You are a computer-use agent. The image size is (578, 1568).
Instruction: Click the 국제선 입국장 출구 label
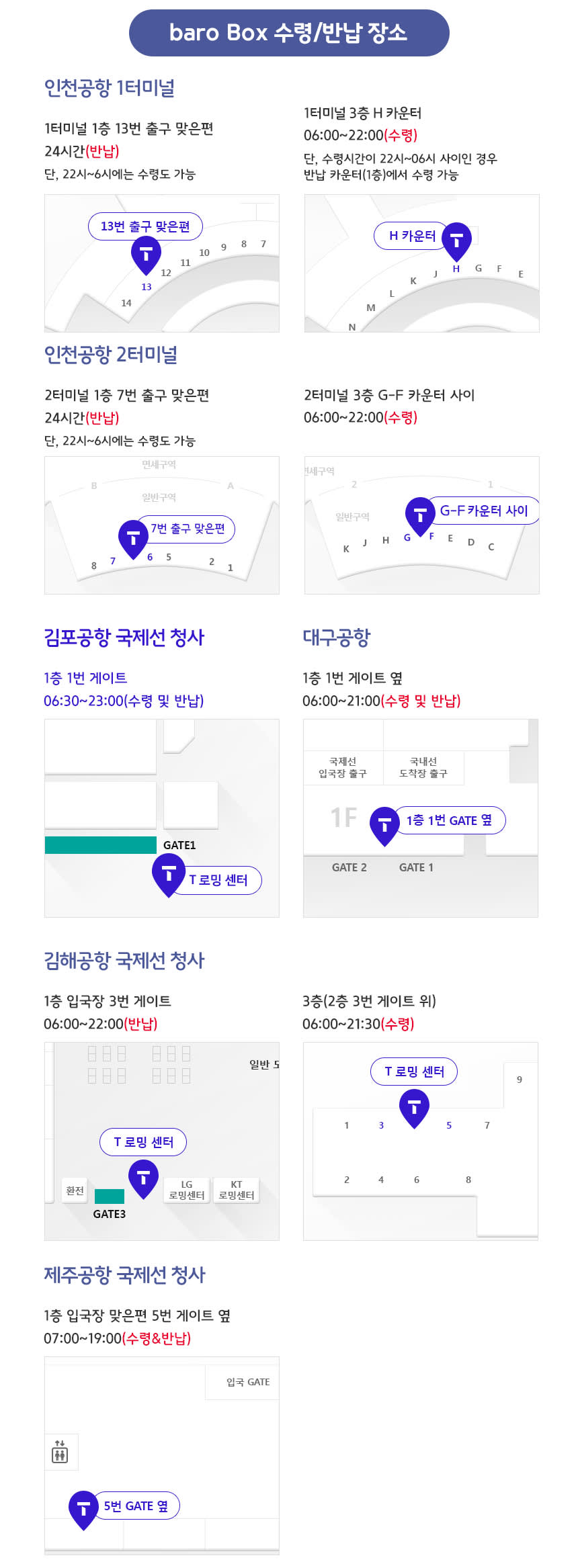[343, 767]
